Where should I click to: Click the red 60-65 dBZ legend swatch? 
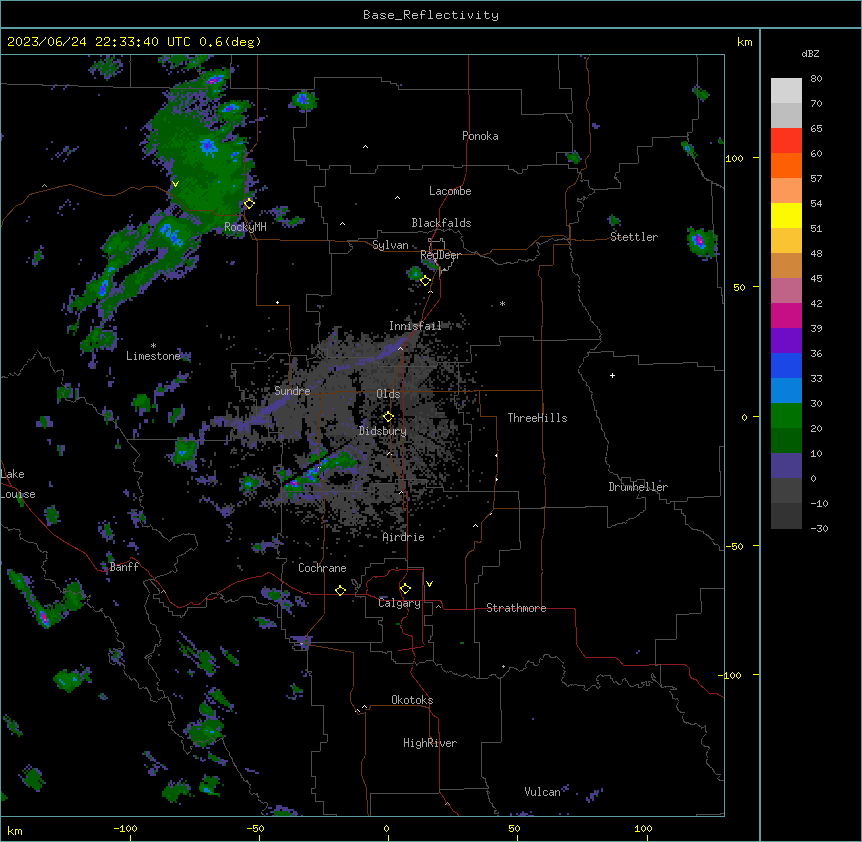pos(786,141)
